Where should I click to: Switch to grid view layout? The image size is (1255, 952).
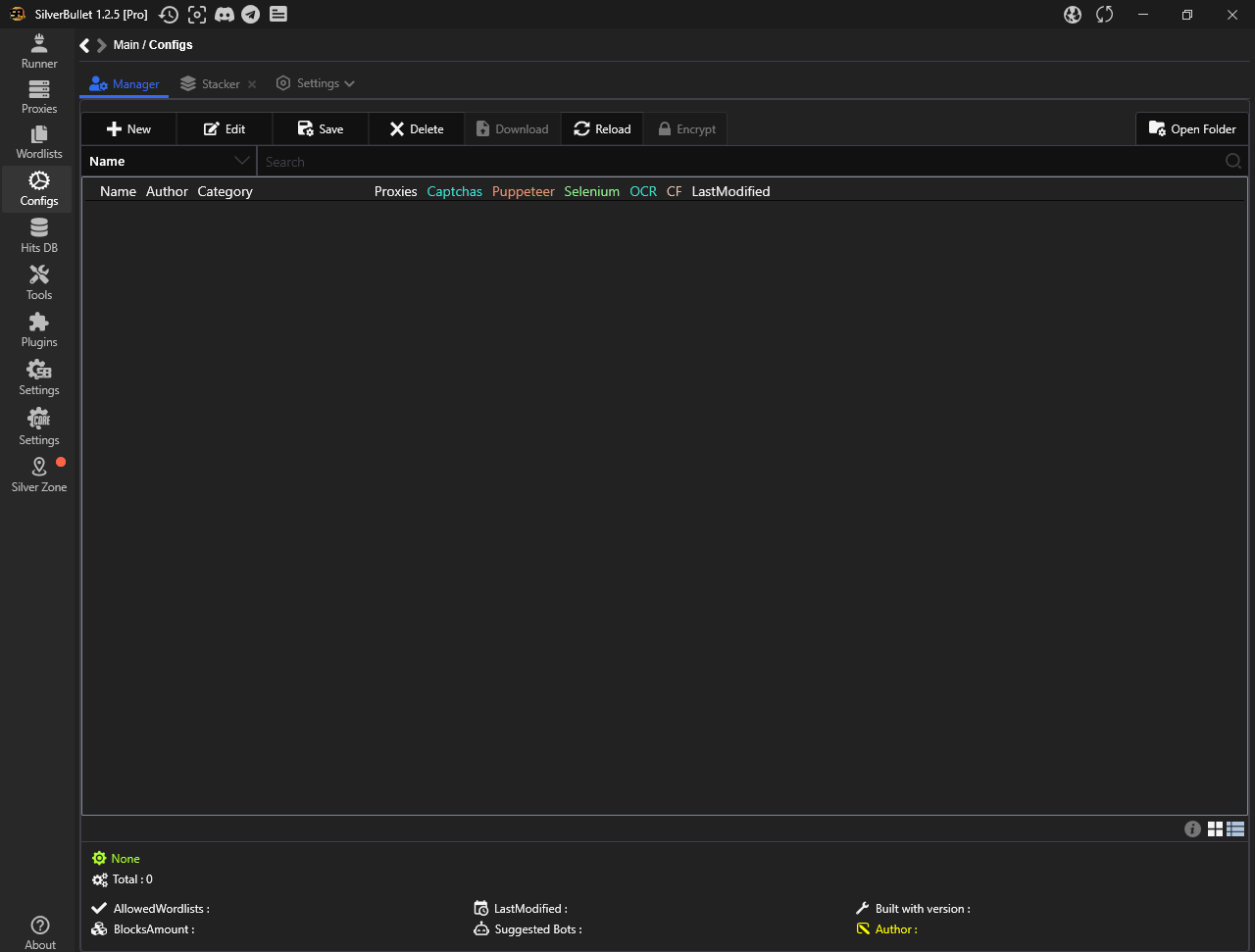pyautogui.click(x=1215, y=829)
